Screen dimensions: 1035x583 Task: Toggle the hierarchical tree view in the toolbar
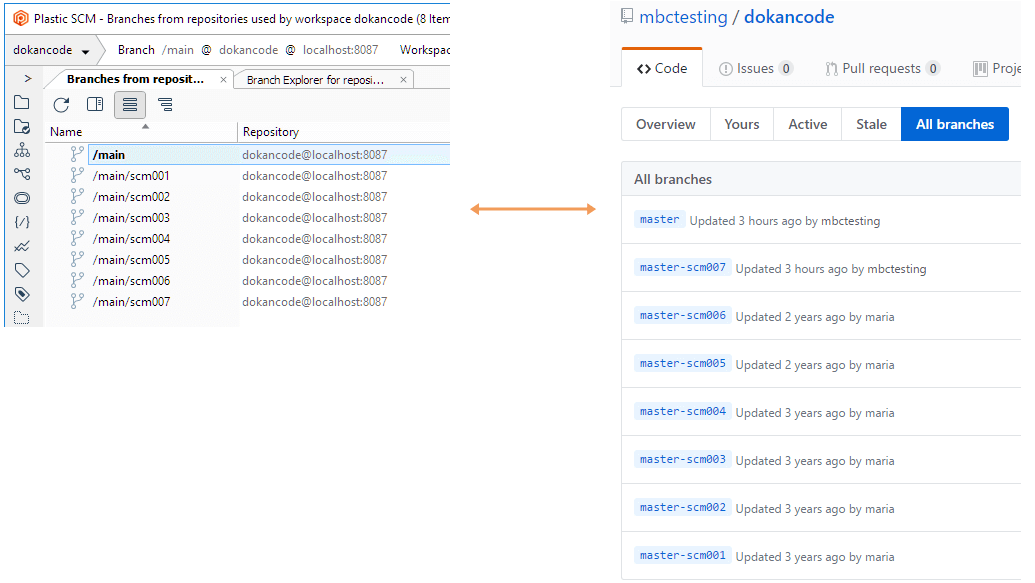166,104
